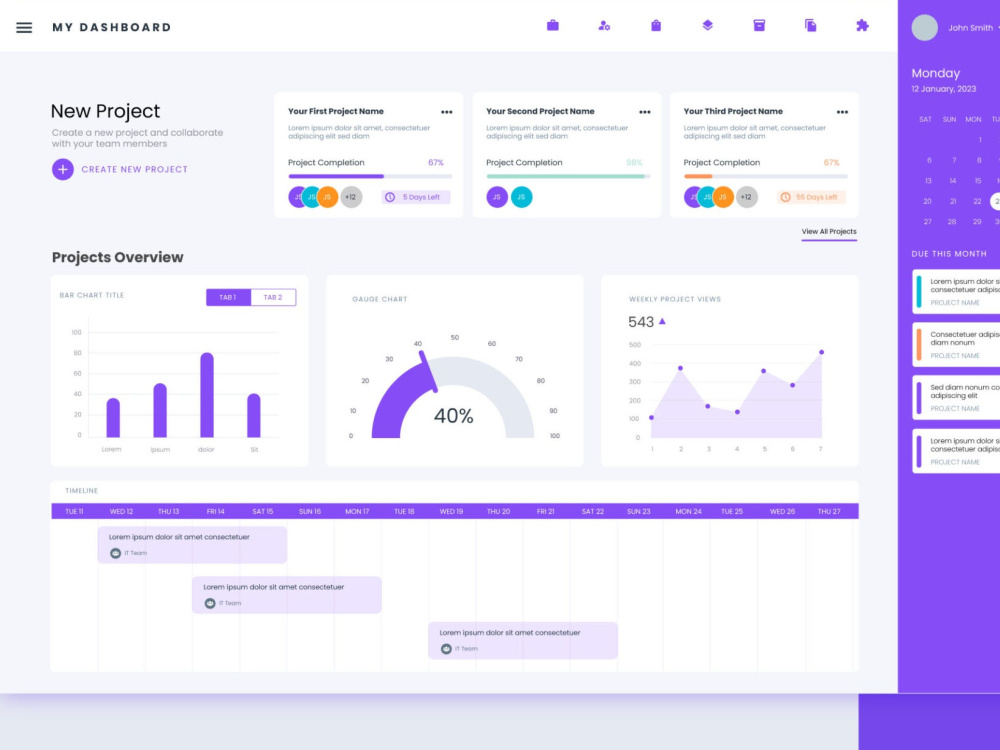
Task: Click the line chart point for day 7
Action: (x=821, y=352)
